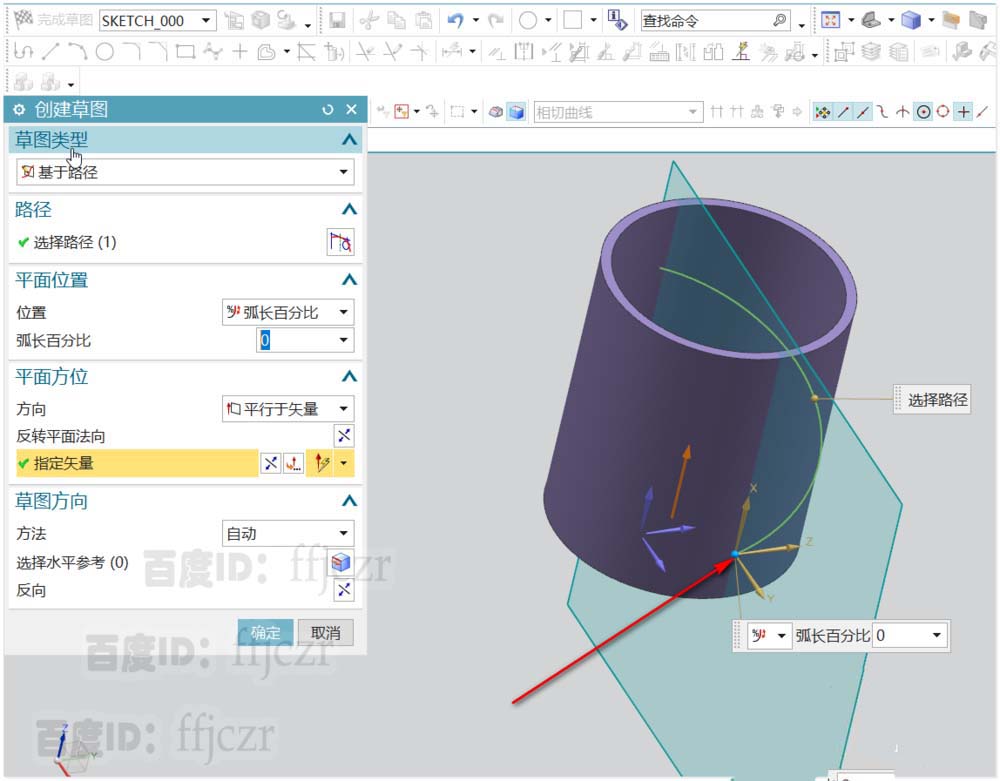Click the Reverse Plane Normal icon
The width and height of the screenshot is (1000, 781).
(x=344, y=436)
